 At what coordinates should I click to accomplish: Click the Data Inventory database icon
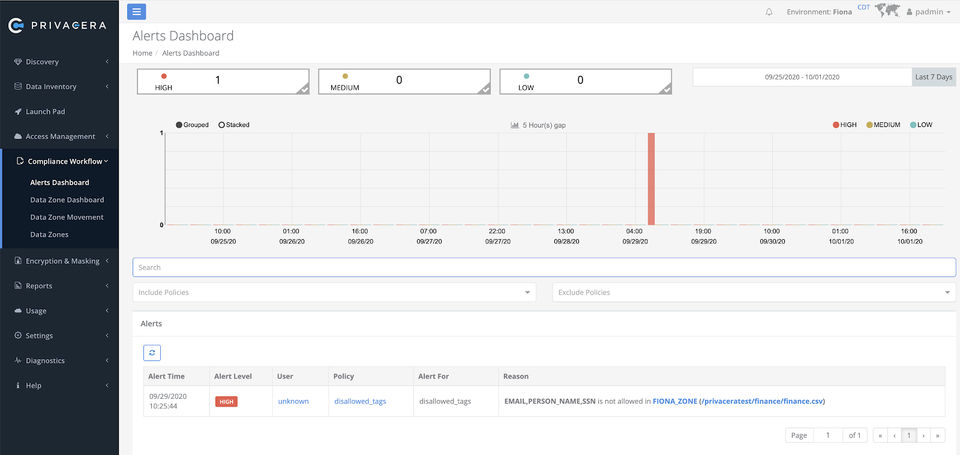(18, 86)
